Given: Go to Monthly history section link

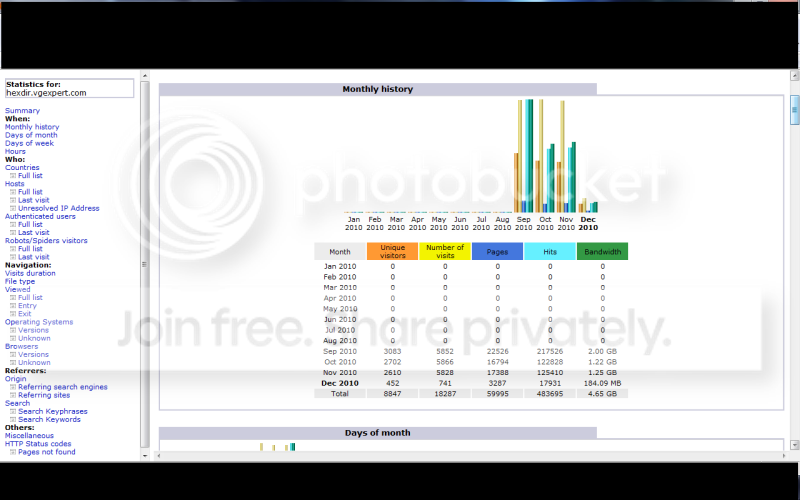Looking at the screenshot, I should pyautogui.click(x=32, y=127).
